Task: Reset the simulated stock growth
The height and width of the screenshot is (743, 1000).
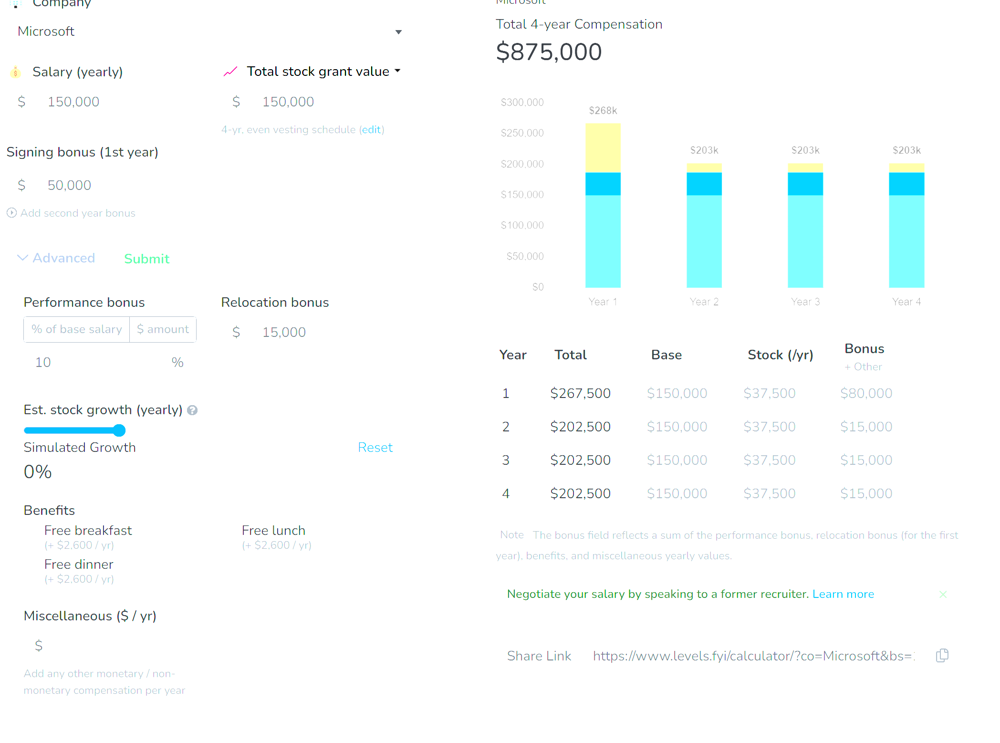Action: click(x=375, y=447)
